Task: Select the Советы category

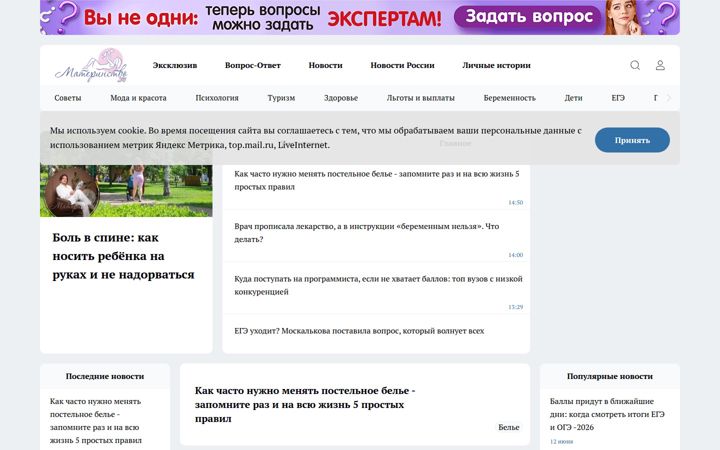Action: 68,98
